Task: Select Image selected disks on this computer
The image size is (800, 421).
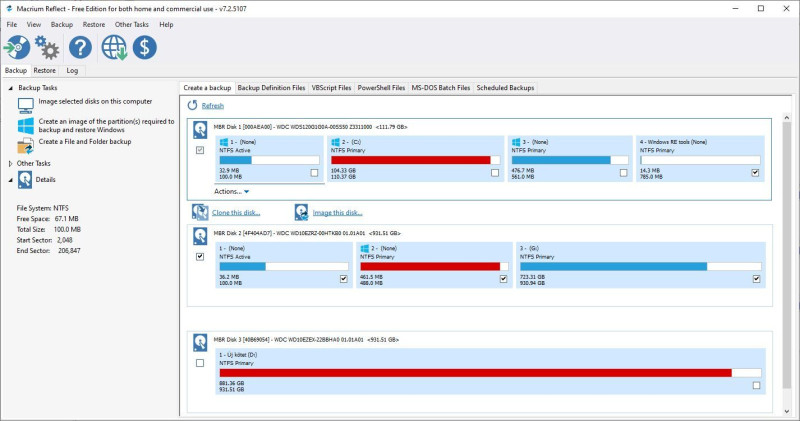Action: pyautogui.click(x=95, y=102)
